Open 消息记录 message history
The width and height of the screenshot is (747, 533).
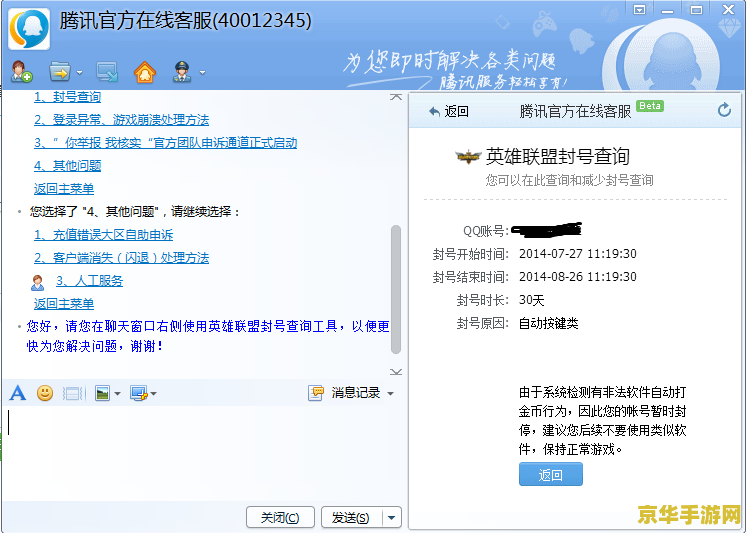coord(344,393)
